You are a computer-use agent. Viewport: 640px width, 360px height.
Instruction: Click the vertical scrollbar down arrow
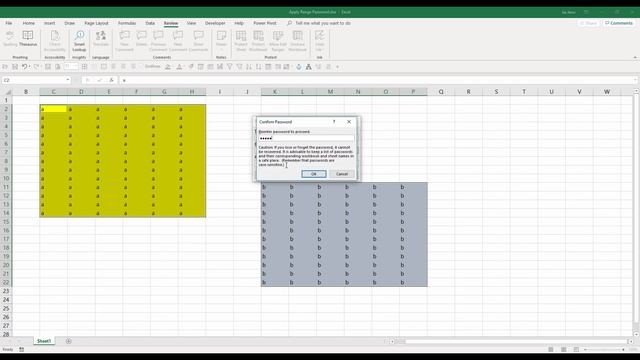(x=636, y=334)
